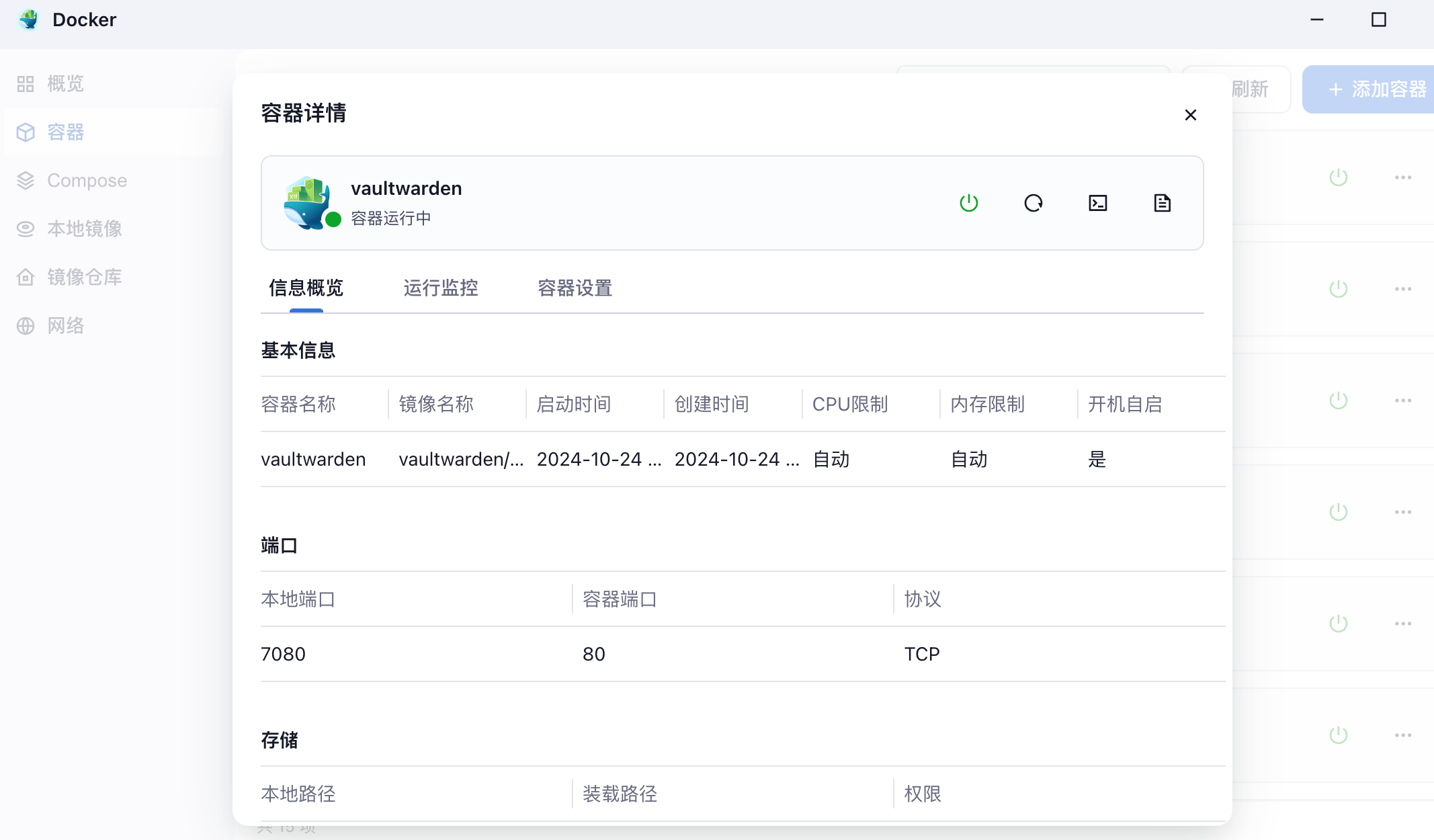Toggle power on the third background container row
This screenshot has height=840, width=1434.
(1339, 401)
